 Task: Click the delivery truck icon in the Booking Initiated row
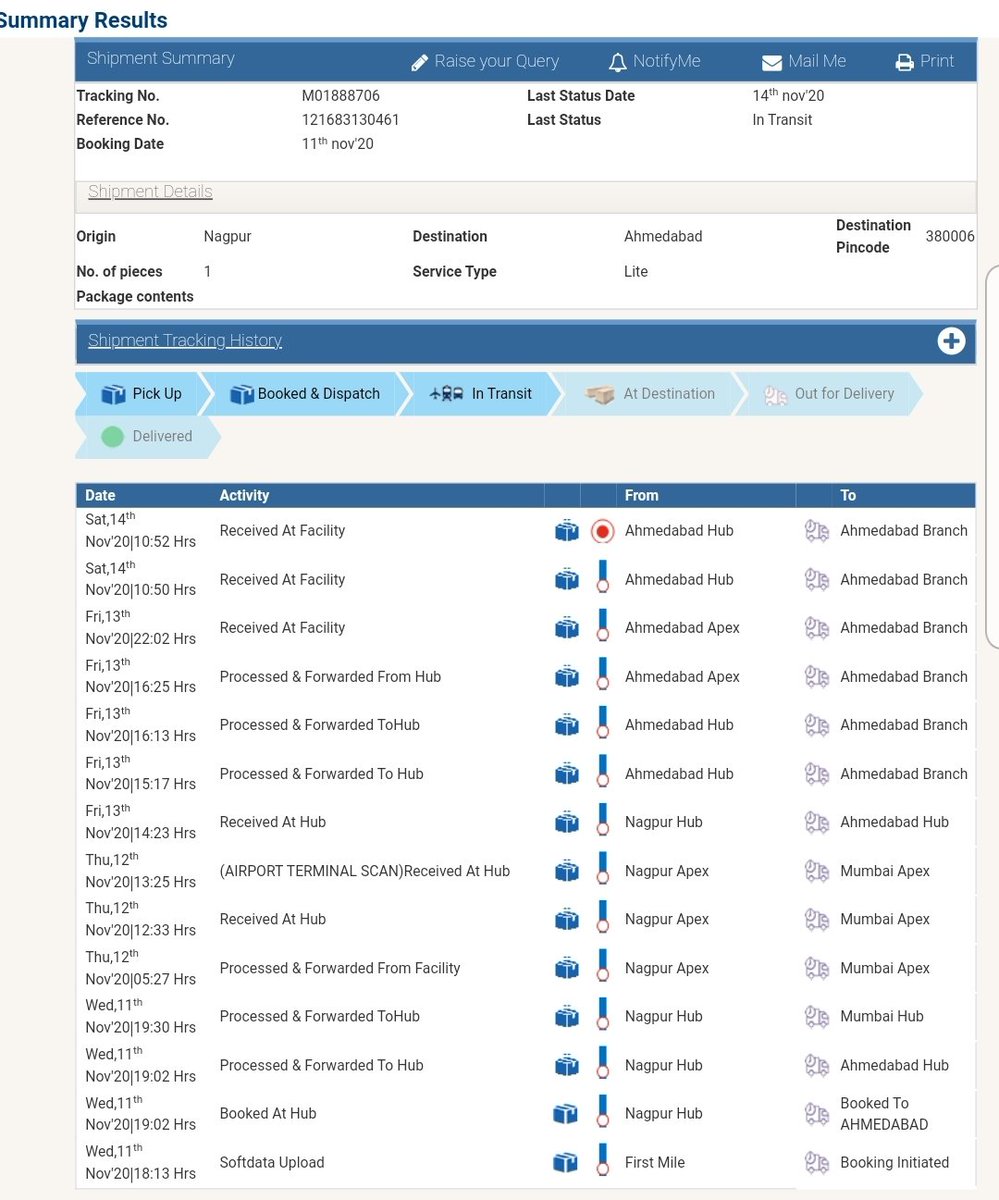(x=817, y=1162)
